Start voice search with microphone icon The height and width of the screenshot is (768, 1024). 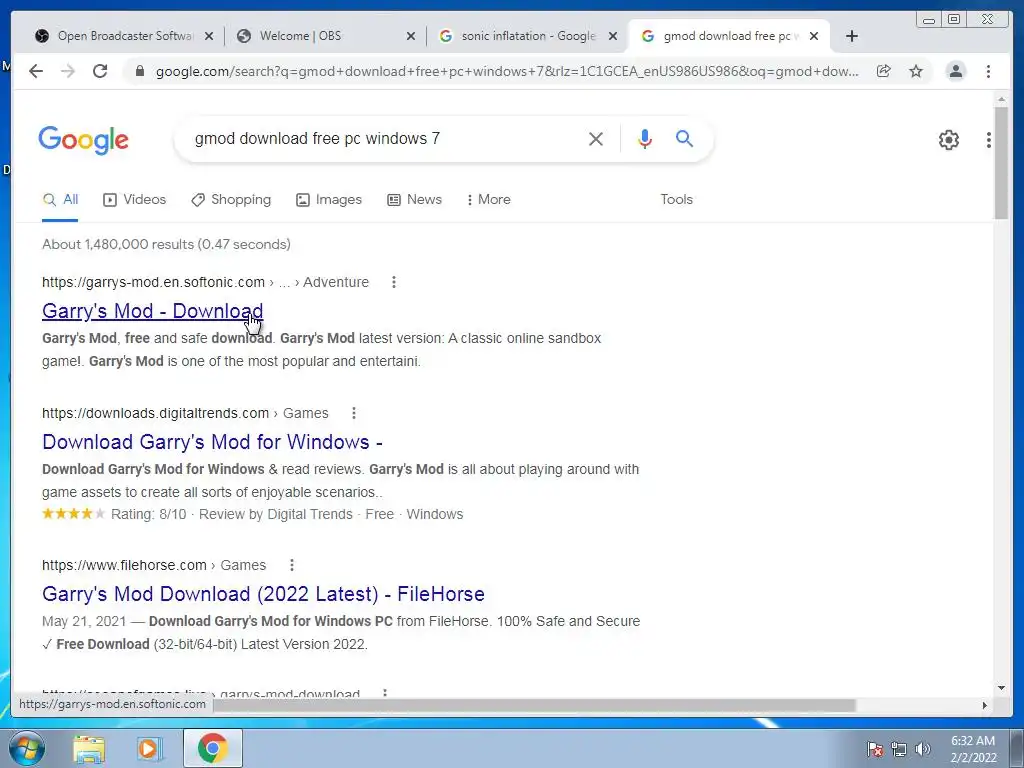coord(645,139)
